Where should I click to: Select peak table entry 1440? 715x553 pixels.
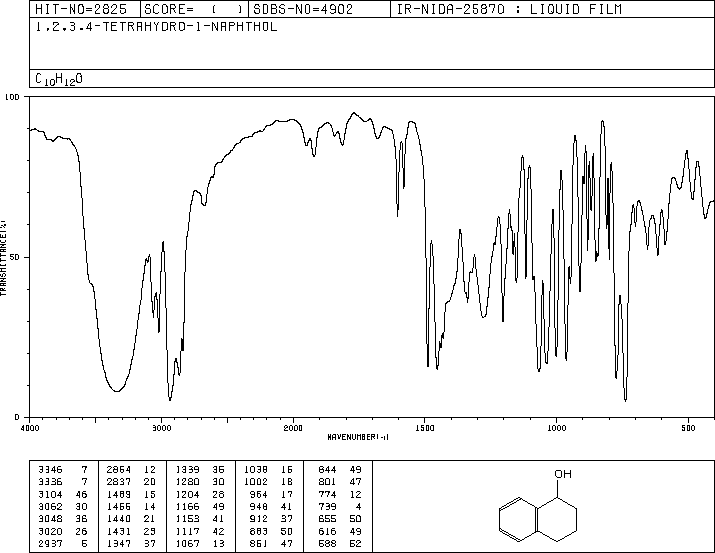pos(119,519)
